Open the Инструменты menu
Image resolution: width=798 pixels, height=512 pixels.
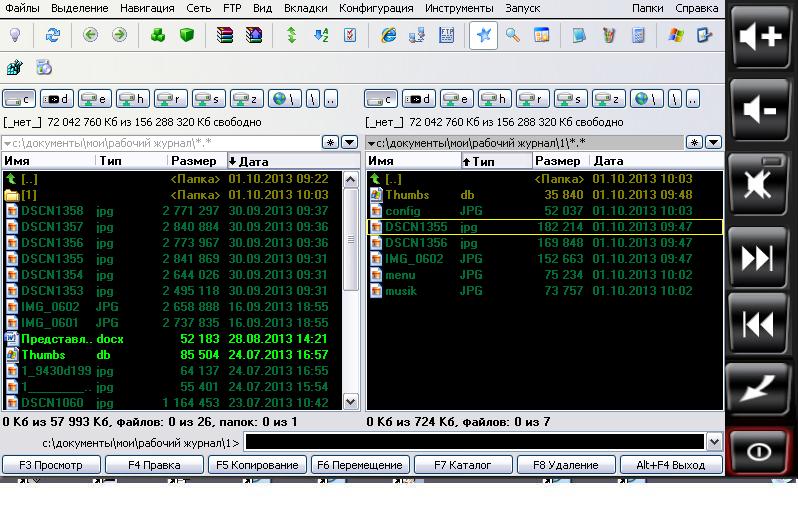[x=459, y=8]
